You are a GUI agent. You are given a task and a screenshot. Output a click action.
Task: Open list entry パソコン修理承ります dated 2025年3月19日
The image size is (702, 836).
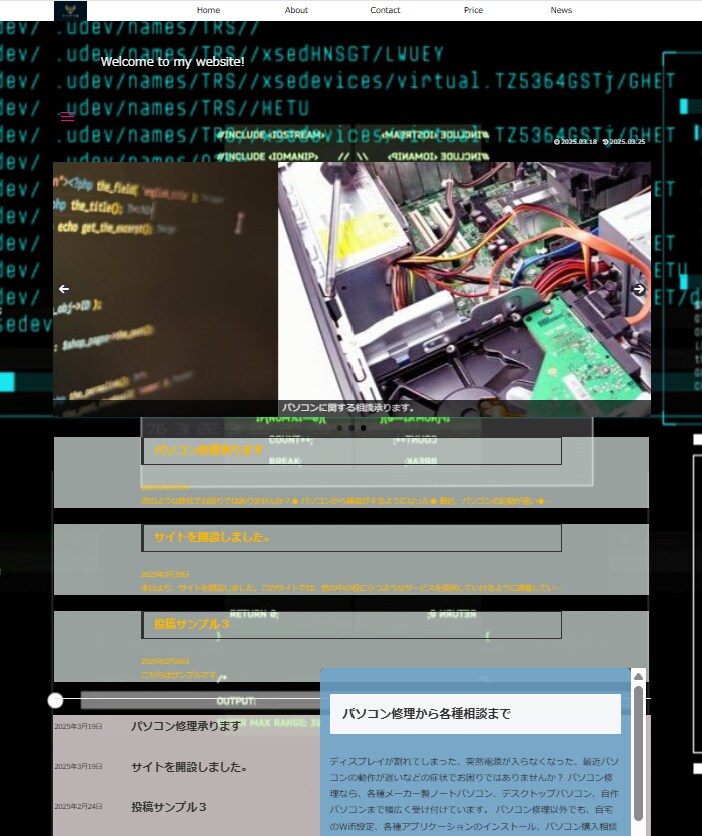187,726
